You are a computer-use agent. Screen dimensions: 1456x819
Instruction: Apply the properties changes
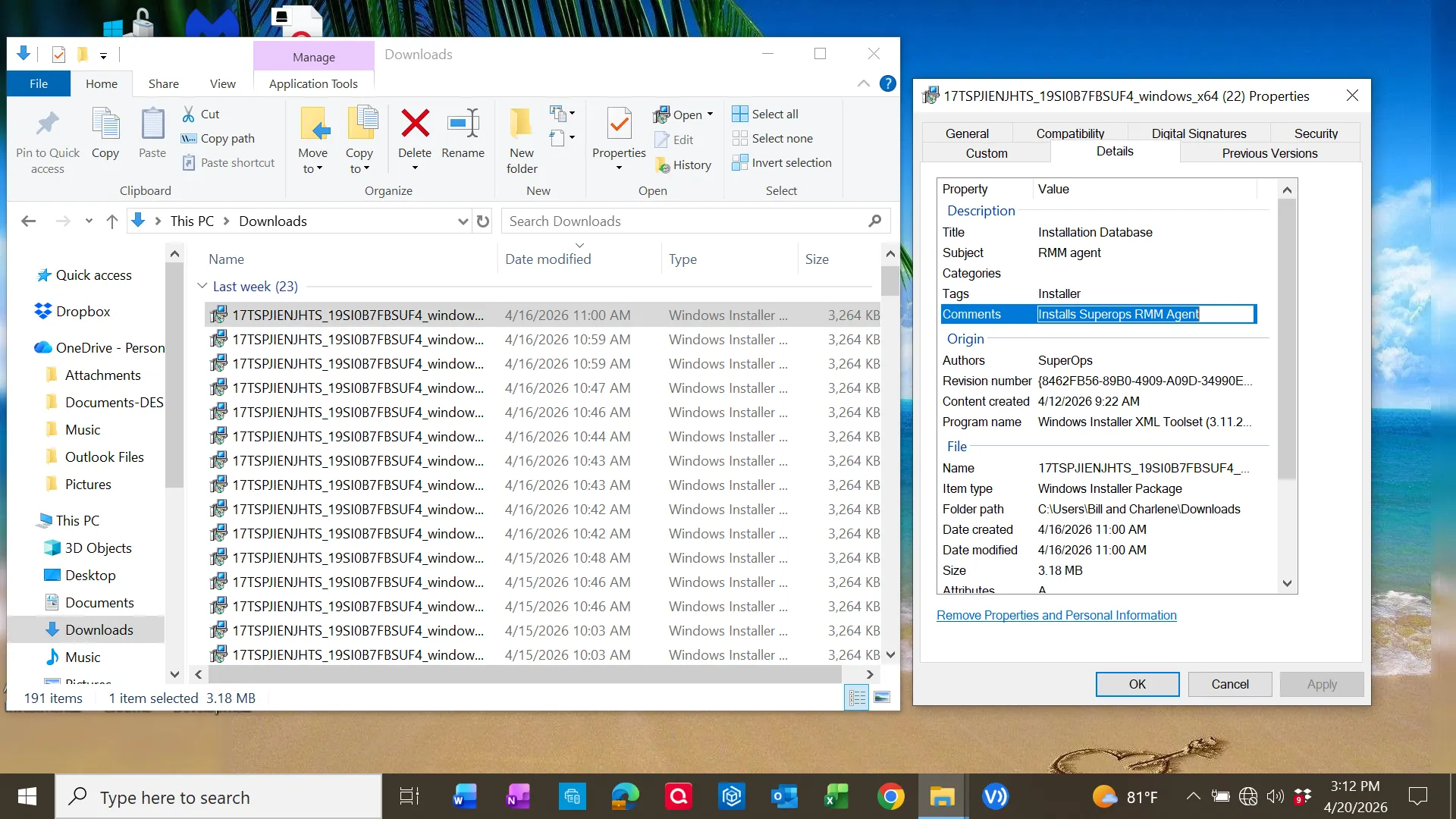click(x=1321, y=684)
